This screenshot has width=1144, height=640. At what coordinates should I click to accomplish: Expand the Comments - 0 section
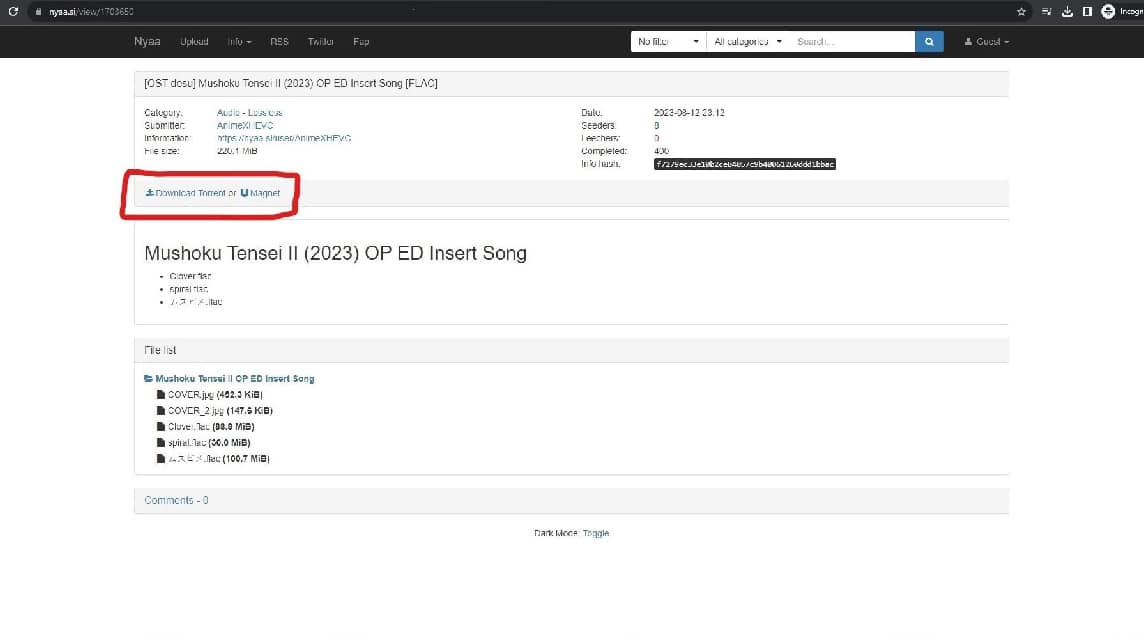coord(177,501)
